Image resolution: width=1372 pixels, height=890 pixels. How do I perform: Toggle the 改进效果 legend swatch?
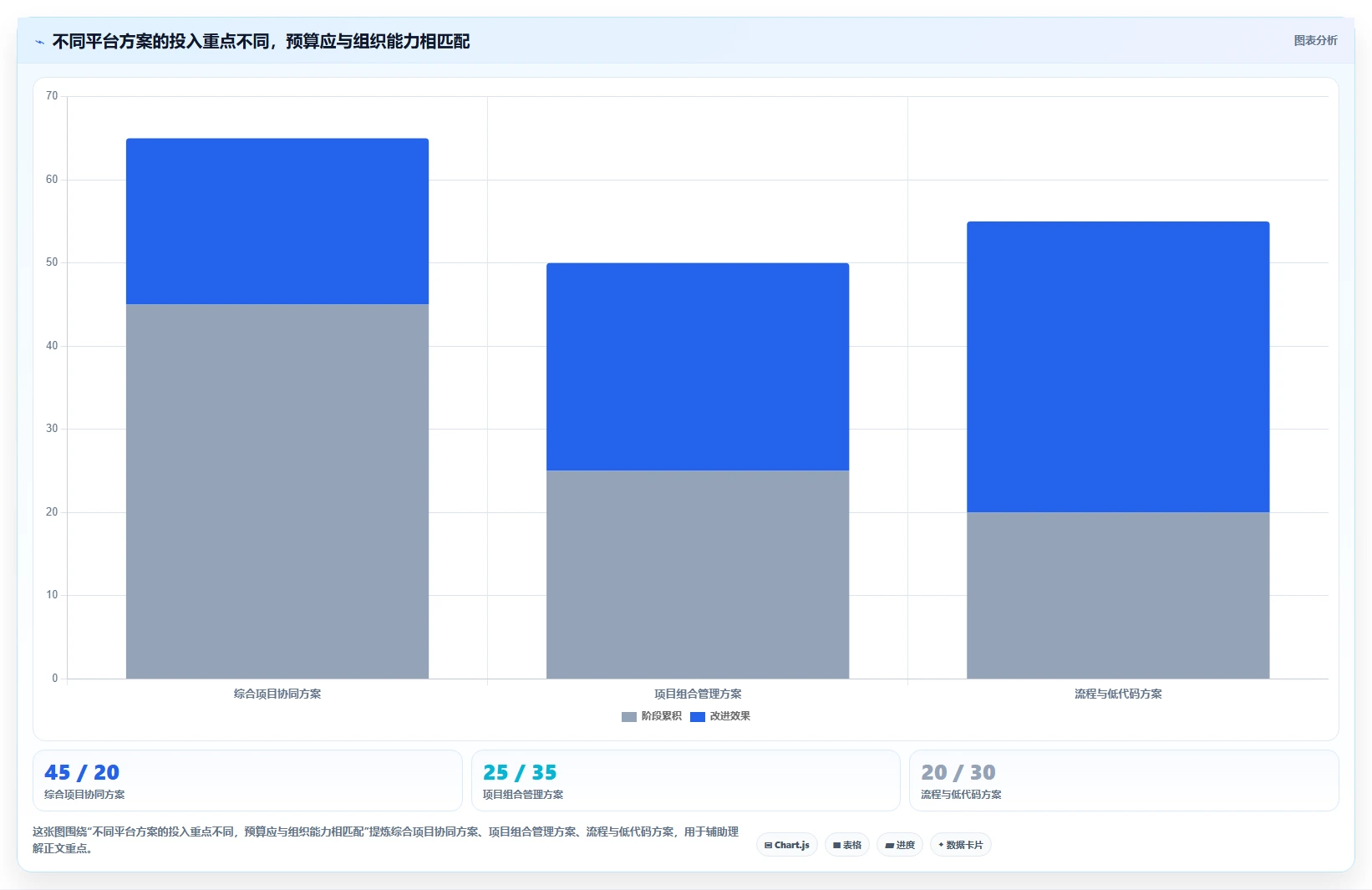coord(698,717)
